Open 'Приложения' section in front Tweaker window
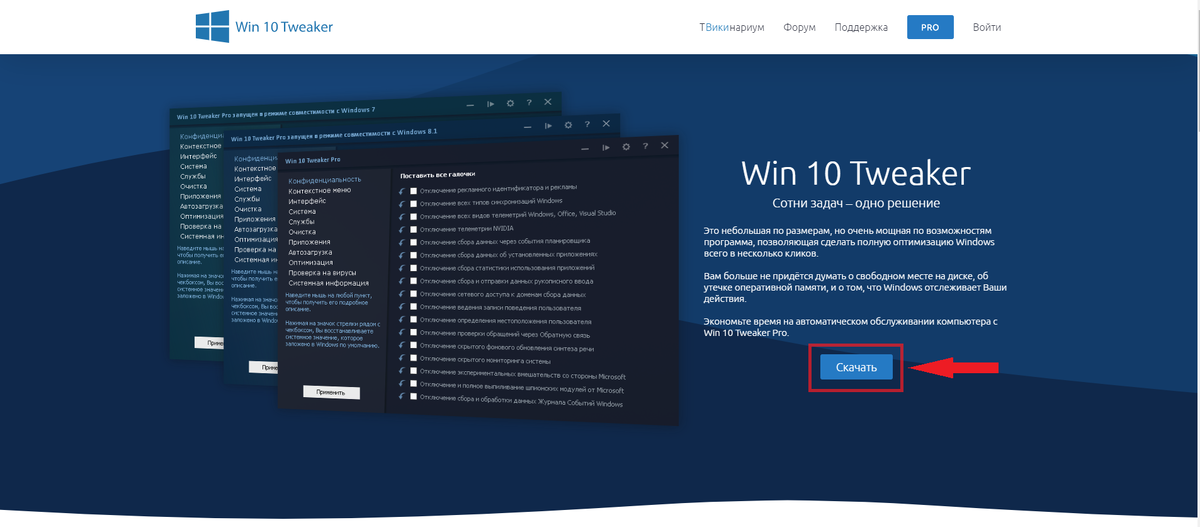 coord(310,241)
